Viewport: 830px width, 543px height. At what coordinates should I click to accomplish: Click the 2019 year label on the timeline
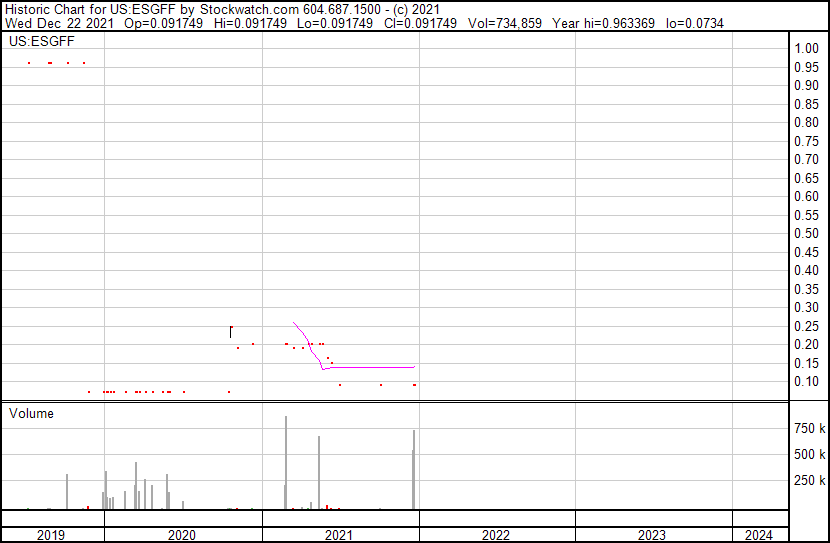coord(52,535)
